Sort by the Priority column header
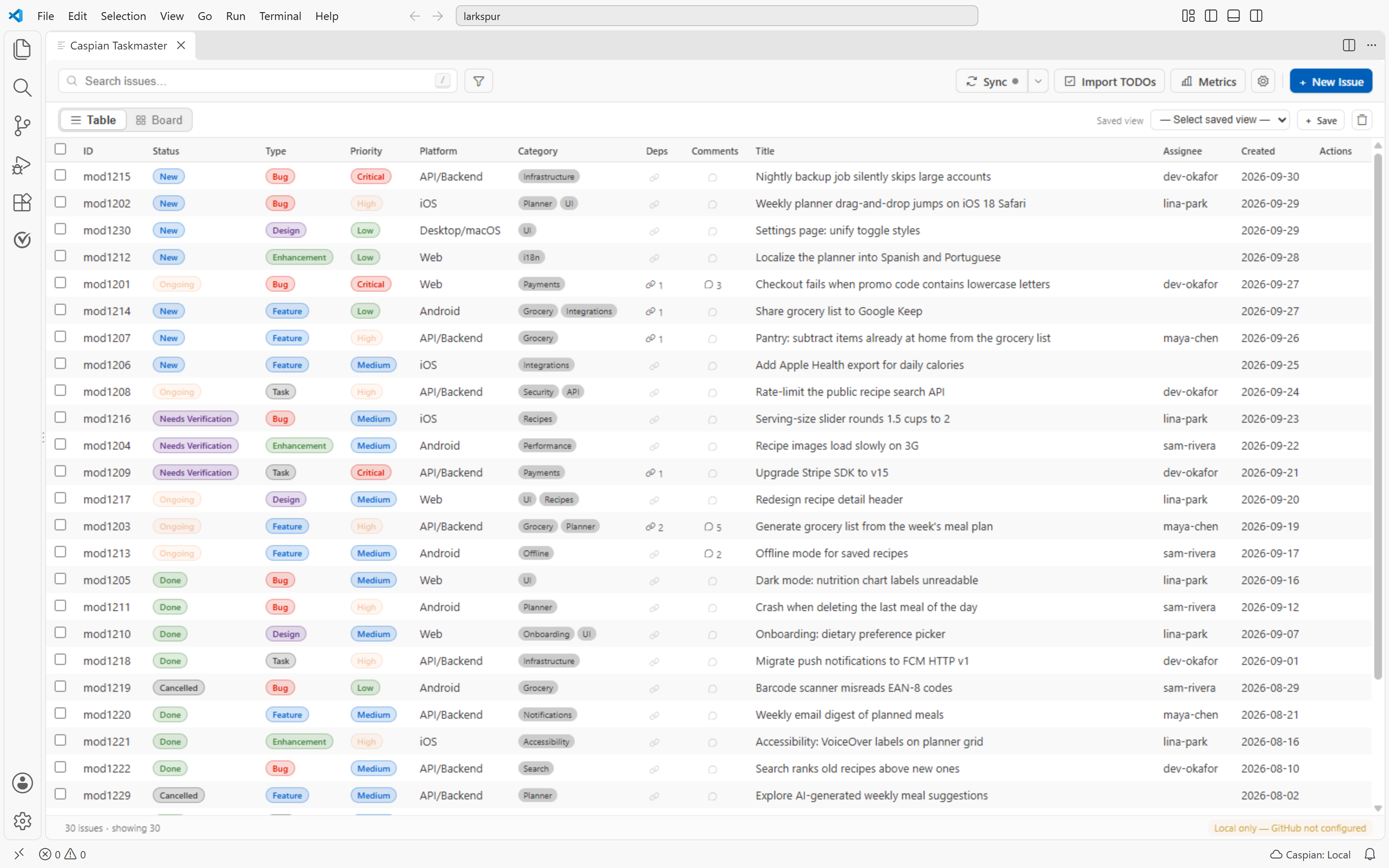The width and height of the screenshot is (1389, 868). click(x=365, y=151)
